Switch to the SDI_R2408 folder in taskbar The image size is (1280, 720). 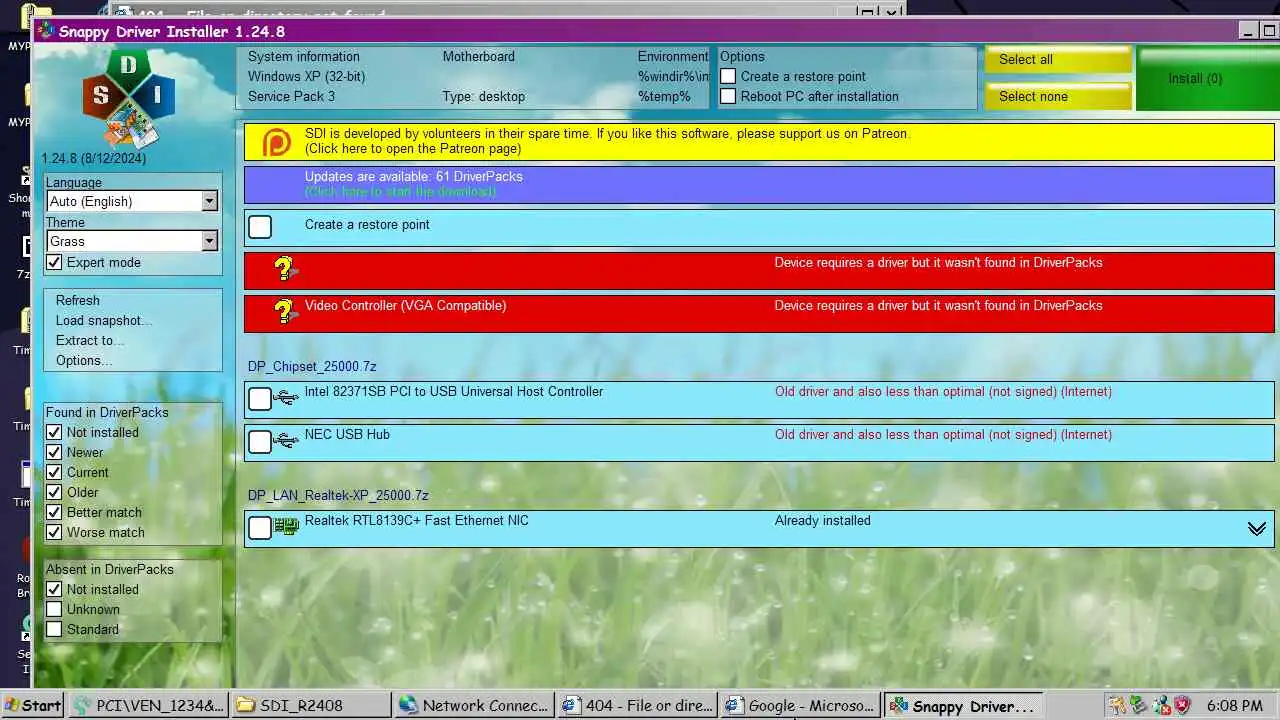point(311,705)
